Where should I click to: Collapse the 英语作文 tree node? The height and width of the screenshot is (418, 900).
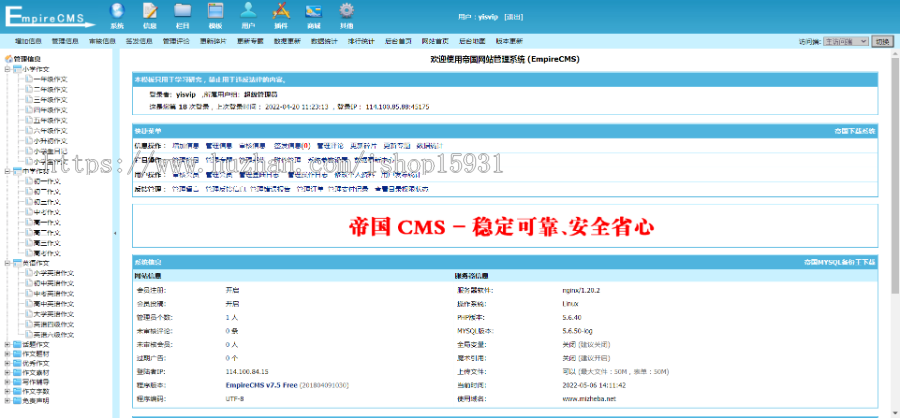point(7,263)
